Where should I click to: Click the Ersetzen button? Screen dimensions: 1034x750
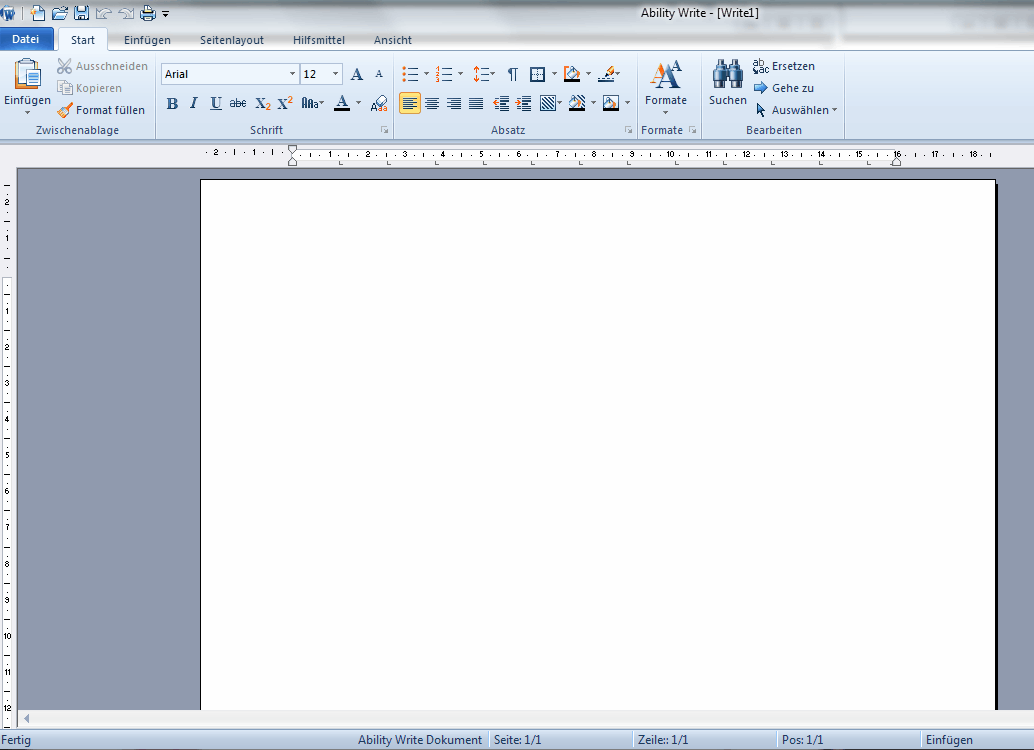tap(783, 66)
